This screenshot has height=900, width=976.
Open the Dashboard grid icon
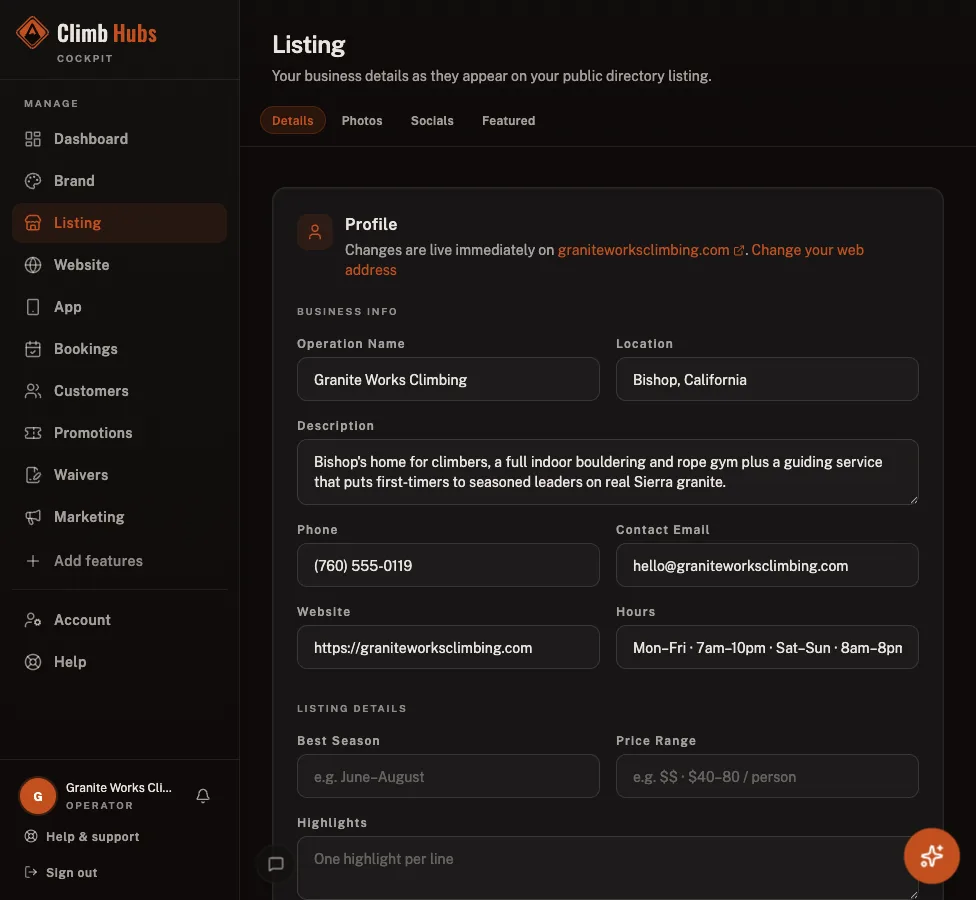coord(33,139)
